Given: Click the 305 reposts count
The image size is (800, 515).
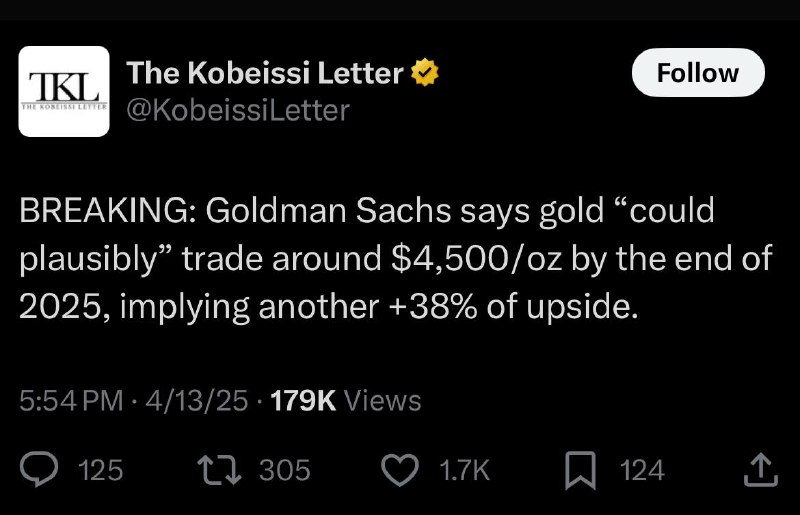Looking at the screenshot, I should pyautogui.click(x=285, y=470).
